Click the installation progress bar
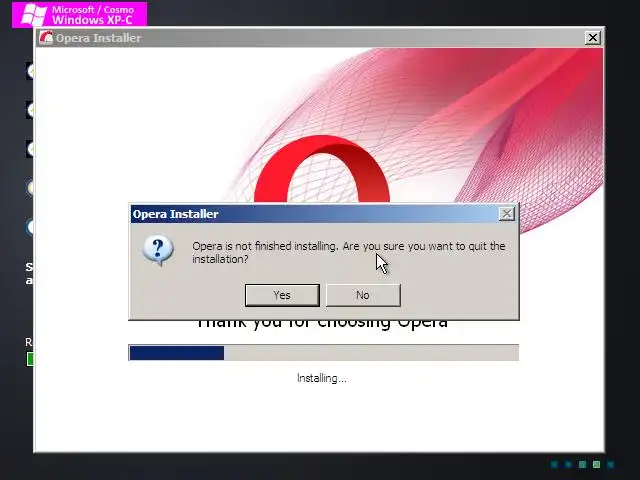640x480 pixels. 324,353
